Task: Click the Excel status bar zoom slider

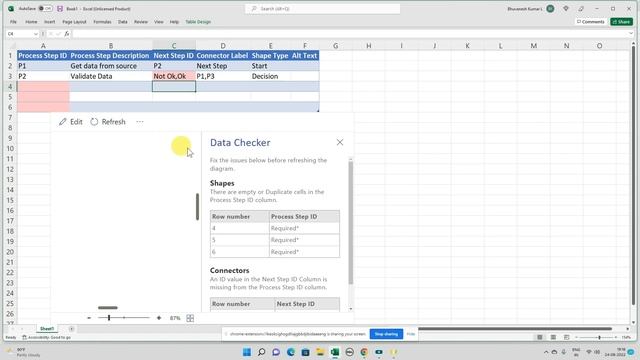Action: pos(599,337)
